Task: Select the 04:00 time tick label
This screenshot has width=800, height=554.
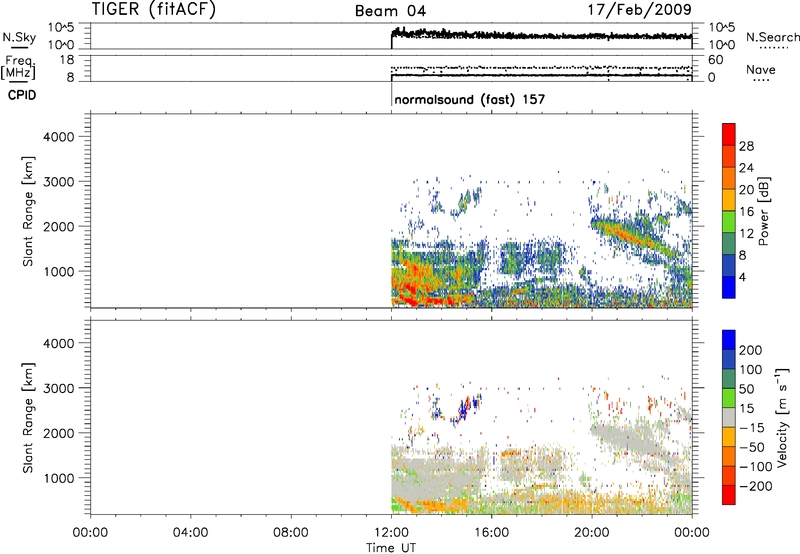Action: click(x=190, y=533)
